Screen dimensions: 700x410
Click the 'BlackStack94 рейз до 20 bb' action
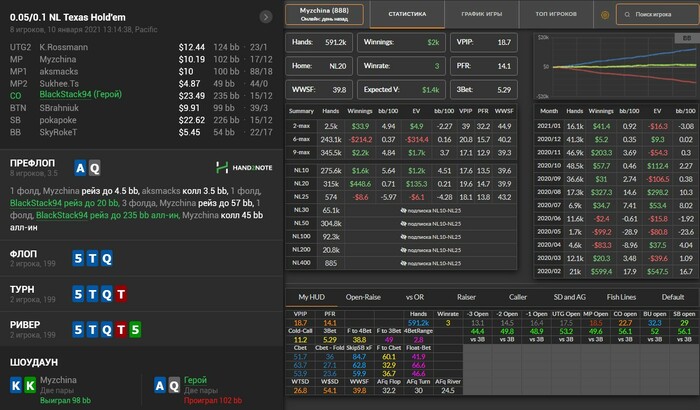[x=64, y=203]
